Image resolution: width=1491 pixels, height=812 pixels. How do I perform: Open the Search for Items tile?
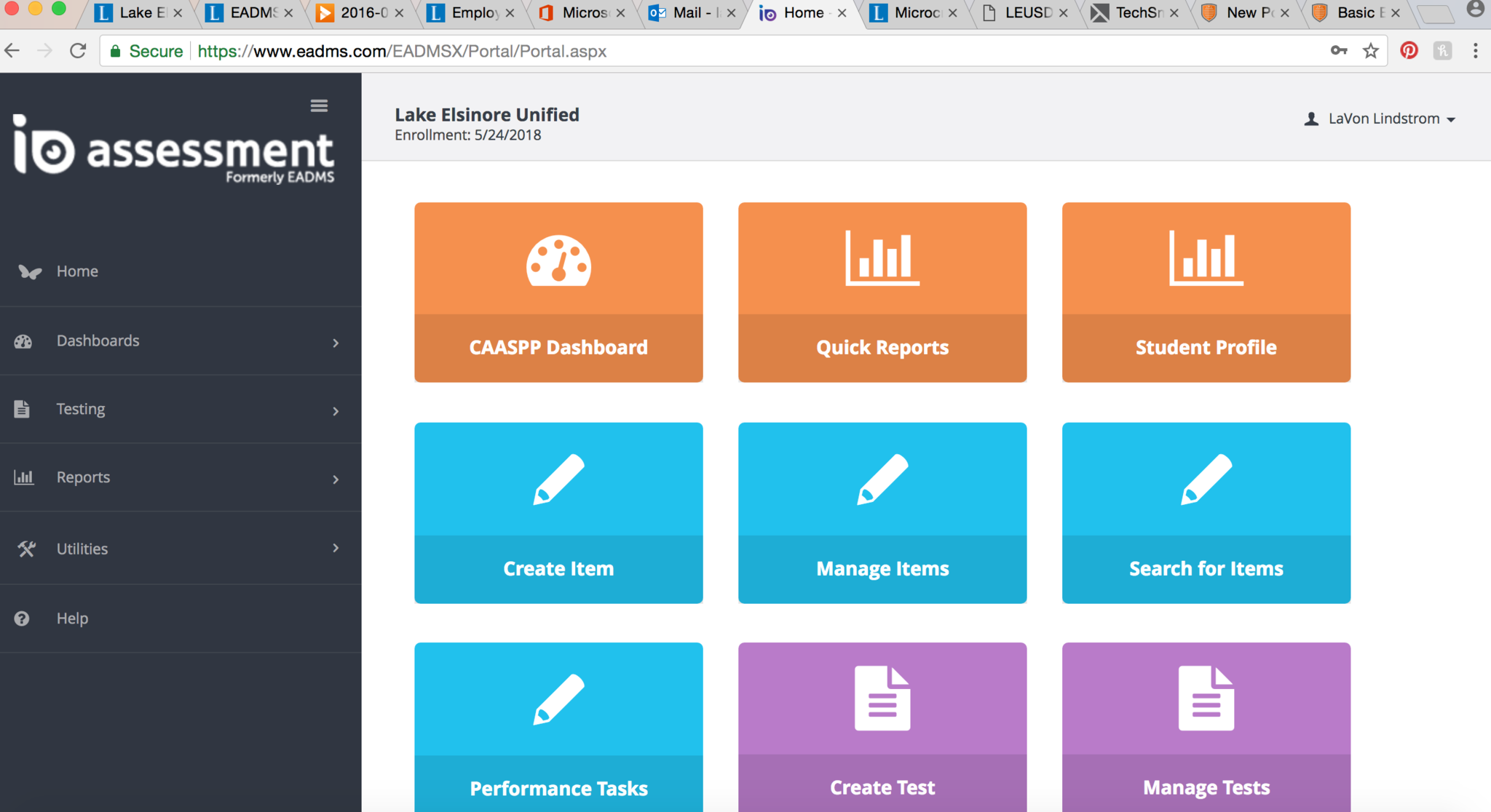click(x=1206, y=512)
